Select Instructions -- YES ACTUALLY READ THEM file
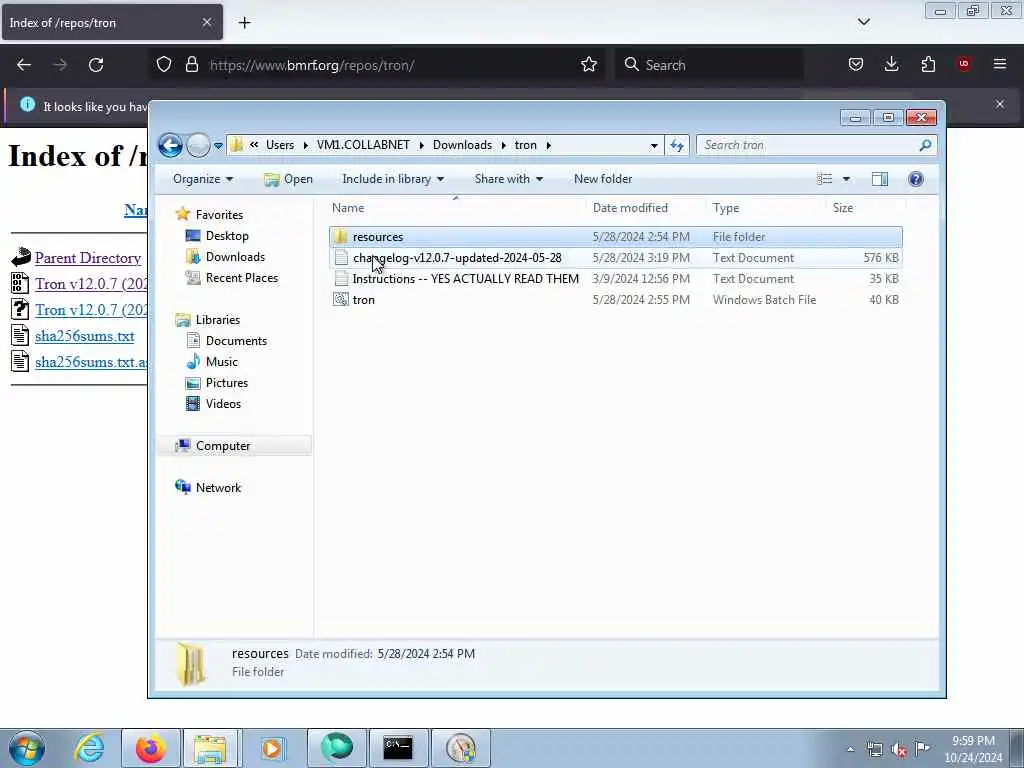The image size is (1024, 768). (616, 279)
